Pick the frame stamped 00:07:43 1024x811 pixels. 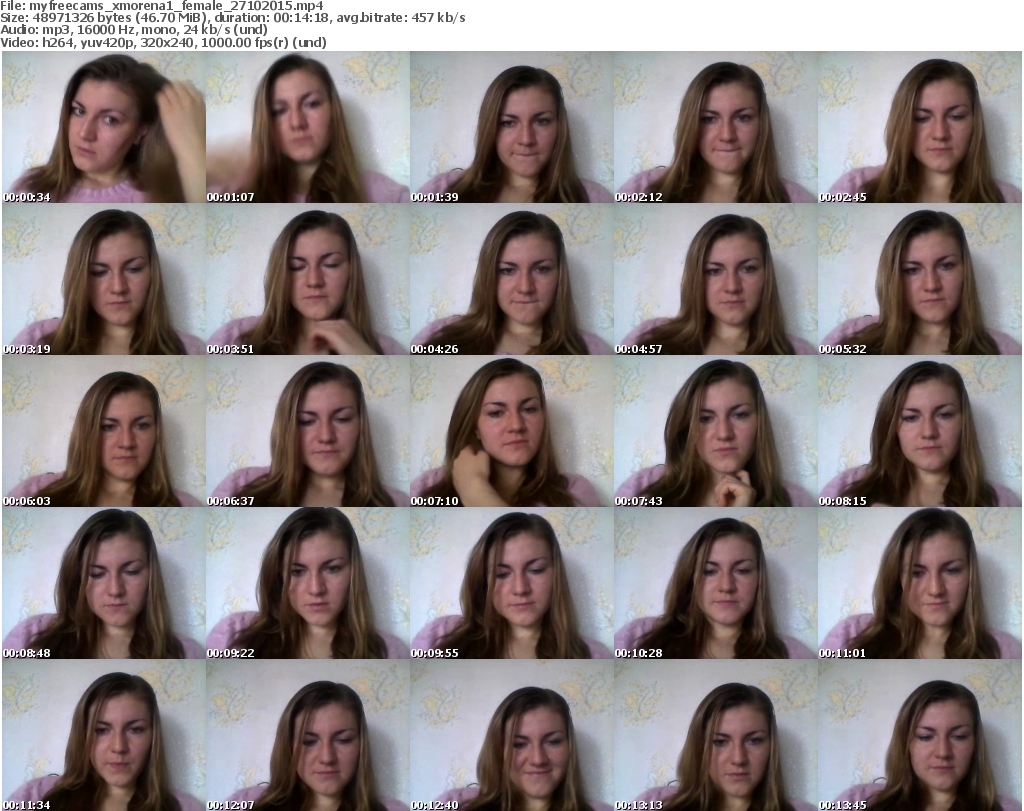[716, 432]
